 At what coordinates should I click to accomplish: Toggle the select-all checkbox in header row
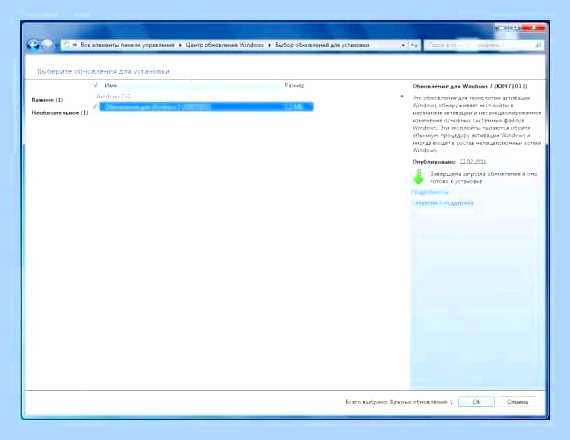(95, 85)
